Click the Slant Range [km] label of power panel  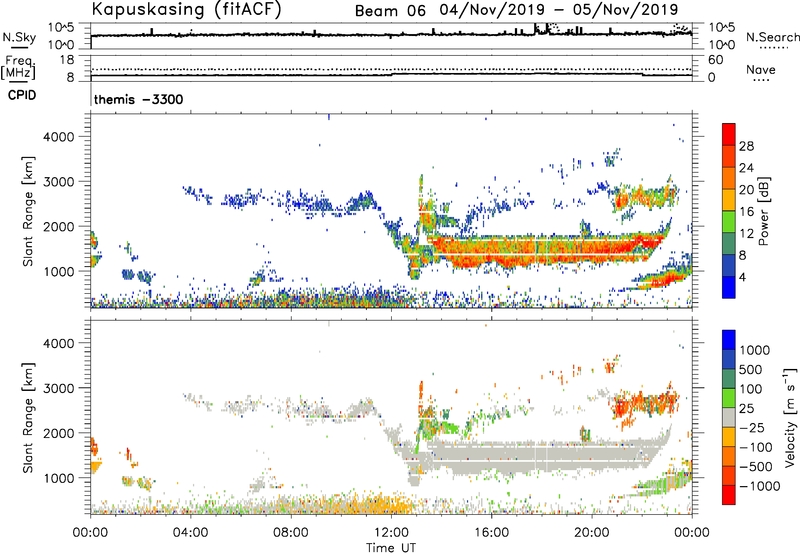point(28,211)
